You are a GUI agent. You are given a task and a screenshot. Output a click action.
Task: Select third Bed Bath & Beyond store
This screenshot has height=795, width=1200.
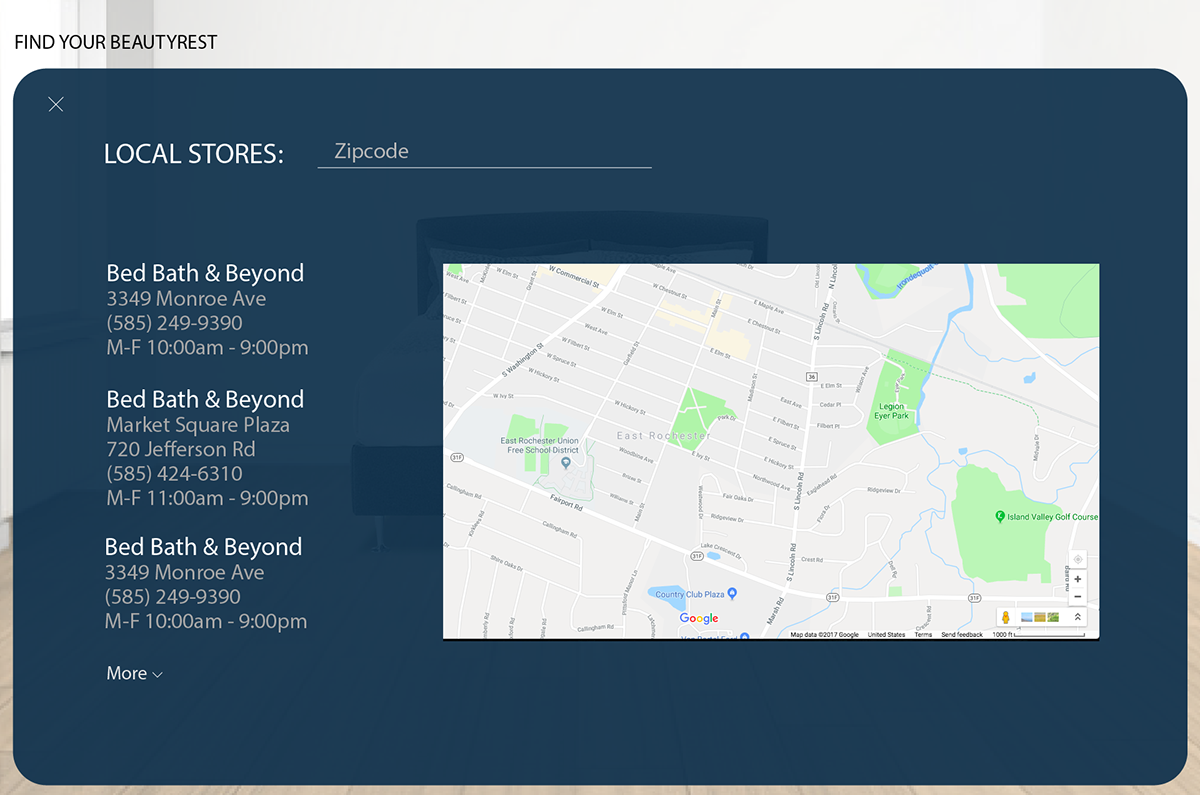tap(203, 547)
